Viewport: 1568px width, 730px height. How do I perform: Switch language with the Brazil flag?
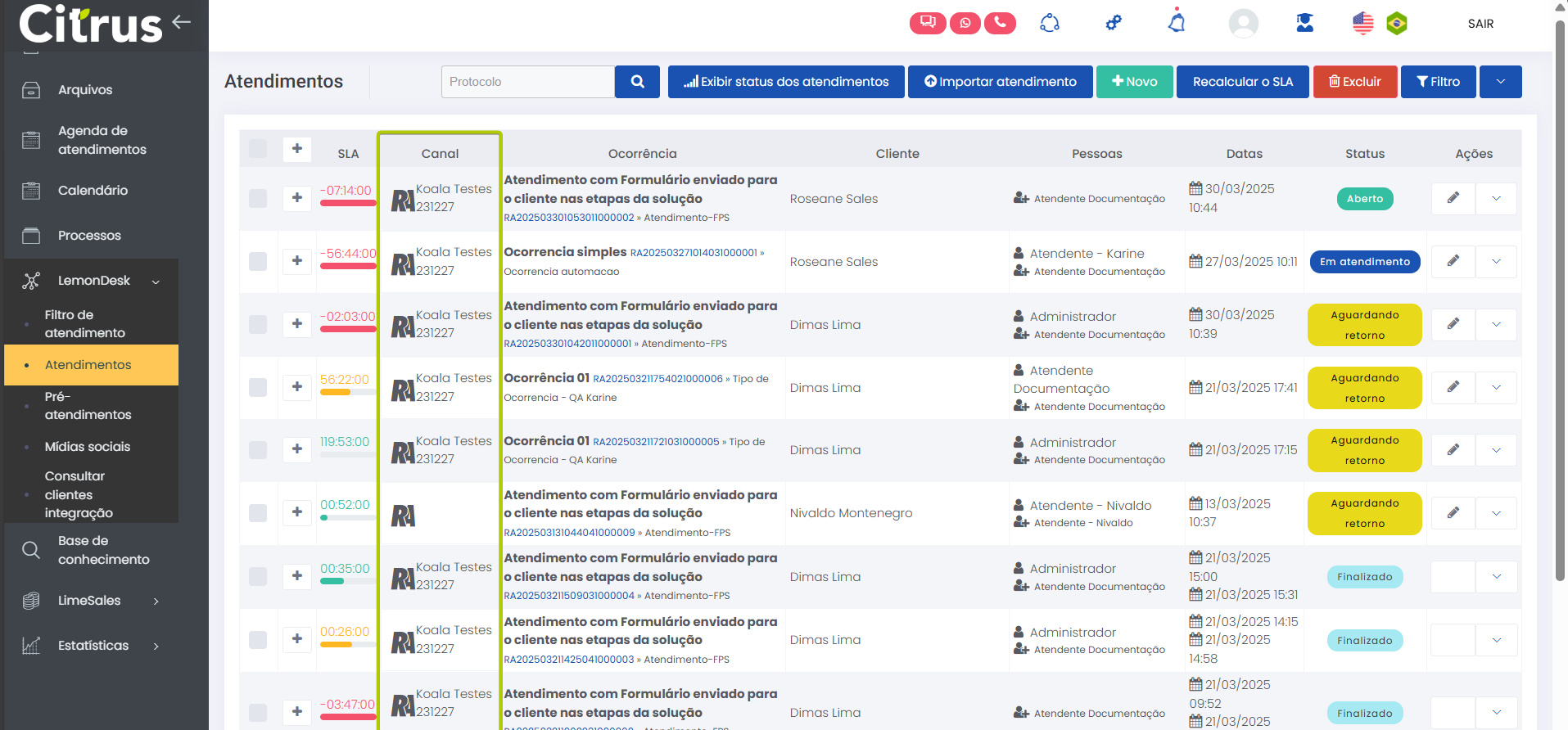(x=1397, y=24)
